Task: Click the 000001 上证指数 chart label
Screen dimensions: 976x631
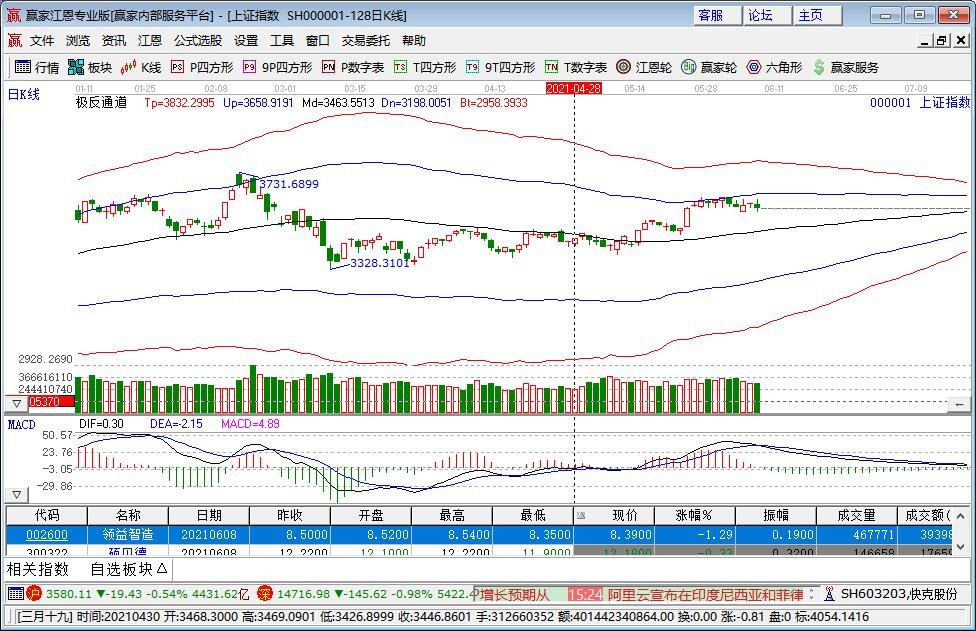Action: coord(920,103)
